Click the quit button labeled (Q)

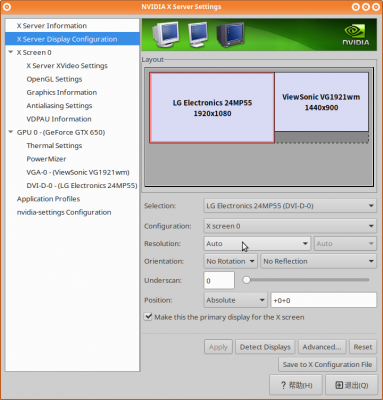pyautogui.click(x=352, y=385)
